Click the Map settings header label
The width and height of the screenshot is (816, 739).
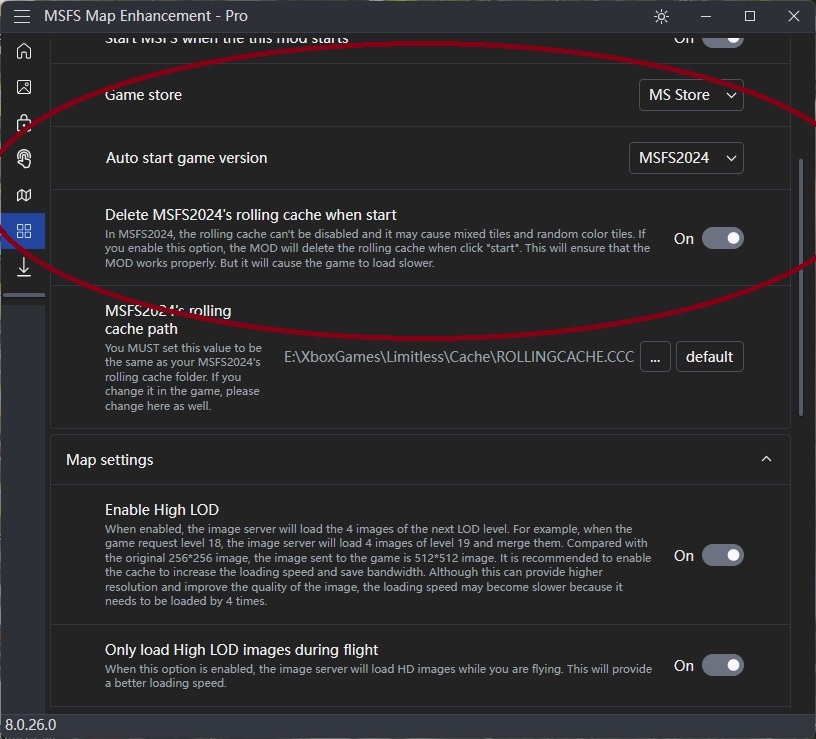tap(110, 460)
